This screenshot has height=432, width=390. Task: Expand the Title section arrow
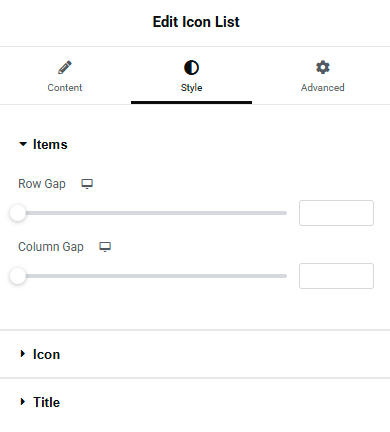pyautogui.click(x=23, y=402)
